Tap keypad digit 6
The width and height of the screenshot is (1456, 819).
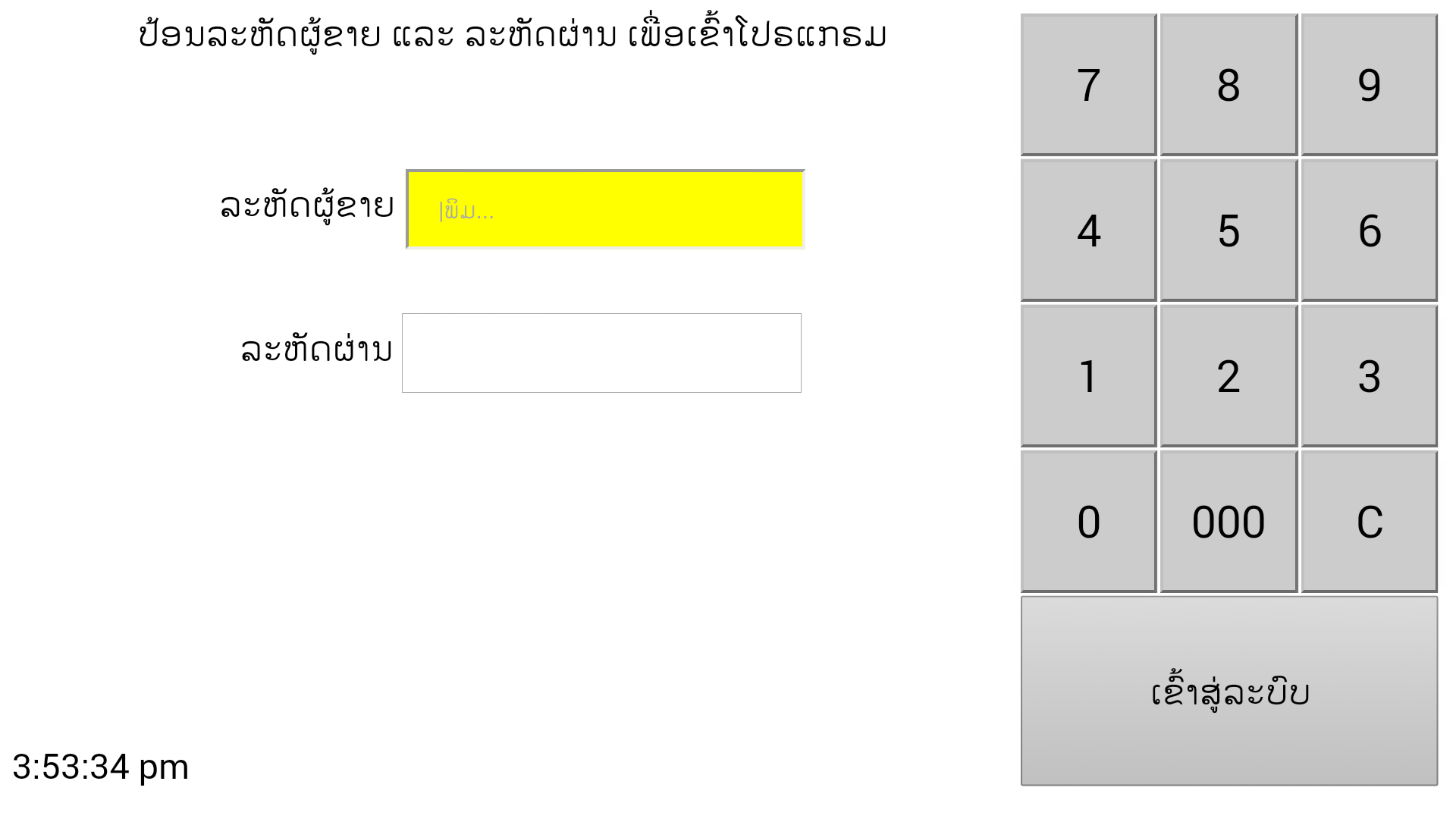1369,231
